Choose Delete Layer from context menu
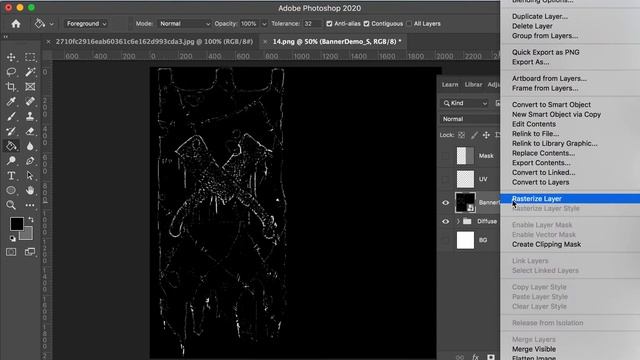The height and width of the screenshot is (360, 640). point(532,26)
